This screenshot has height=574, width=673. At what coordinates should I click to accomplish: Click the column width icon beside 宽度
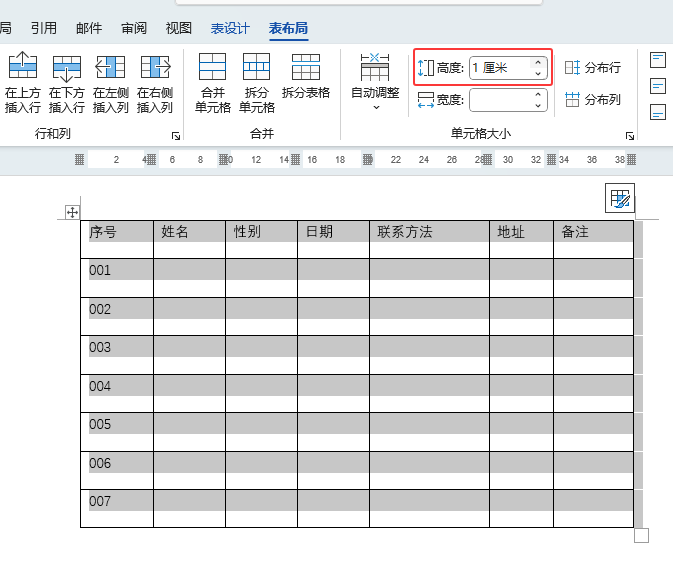pyautogui.click(x=426, y=100)
